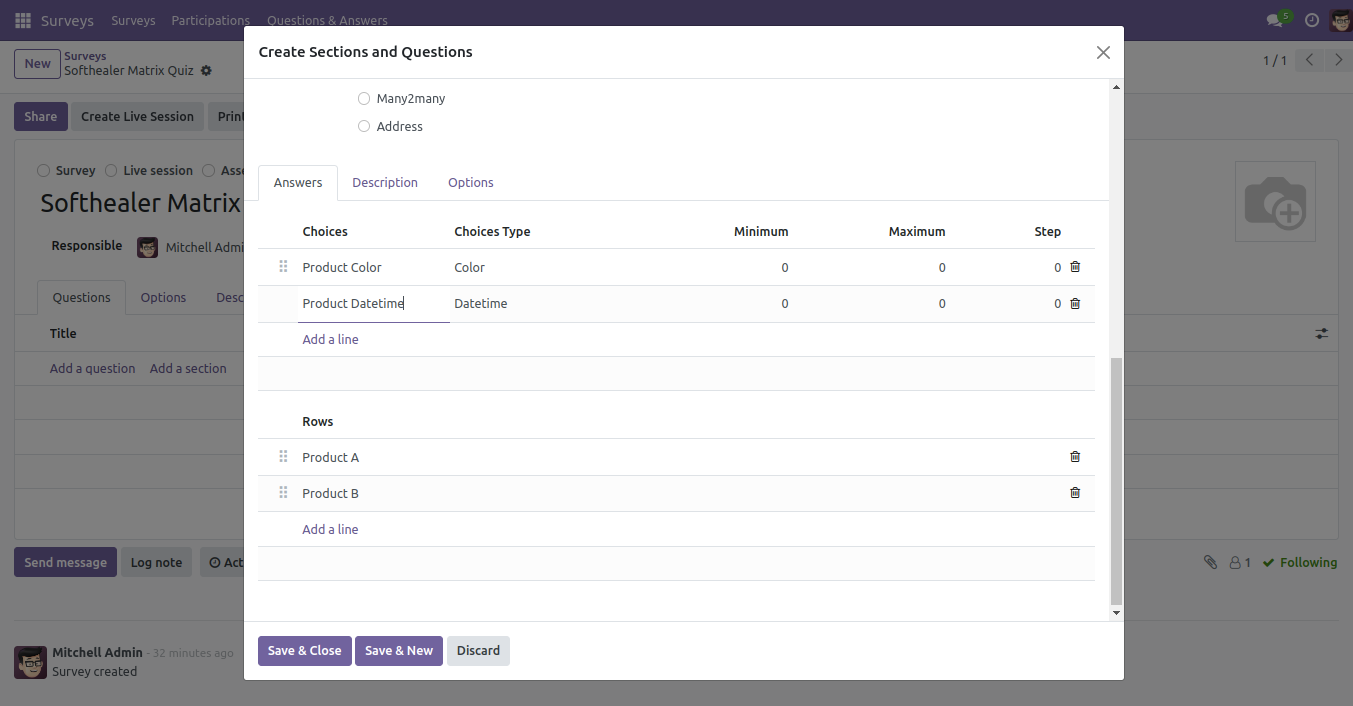Click the dialog vertical scrollbar thumb

coord(1117,482)
